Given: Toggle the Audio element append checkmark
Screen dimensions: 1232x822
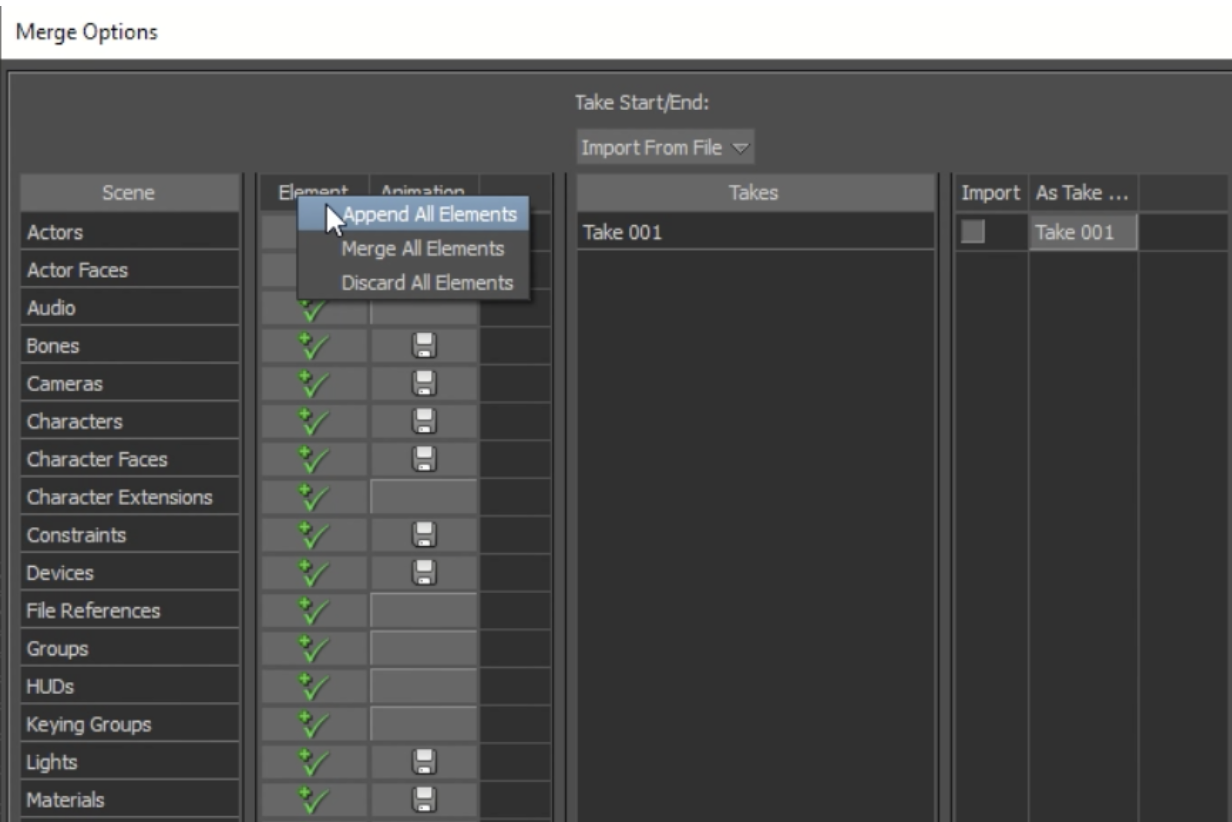Looking at the screenshot, I should tap(313, 310).
